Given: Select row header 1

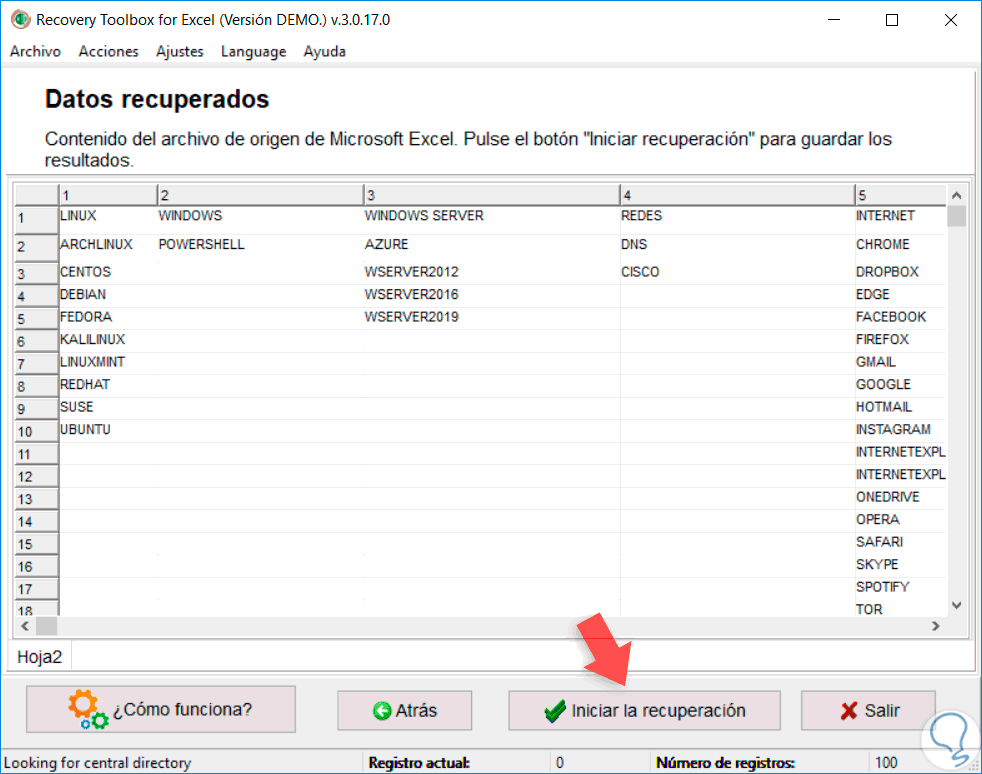Looking at the screenshot, I should [x=36, y=219].
